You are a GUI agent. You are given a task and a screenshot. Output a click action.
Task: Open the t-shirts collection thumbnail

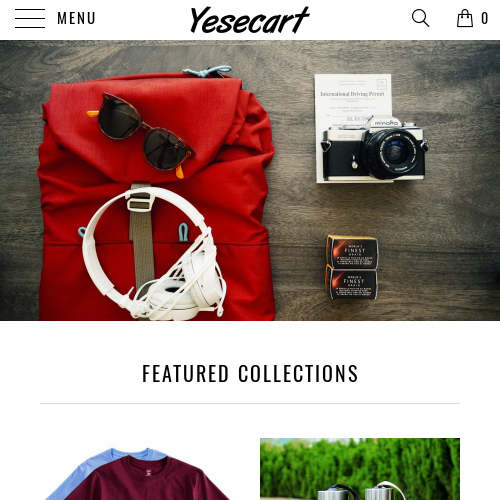point(140,469)
